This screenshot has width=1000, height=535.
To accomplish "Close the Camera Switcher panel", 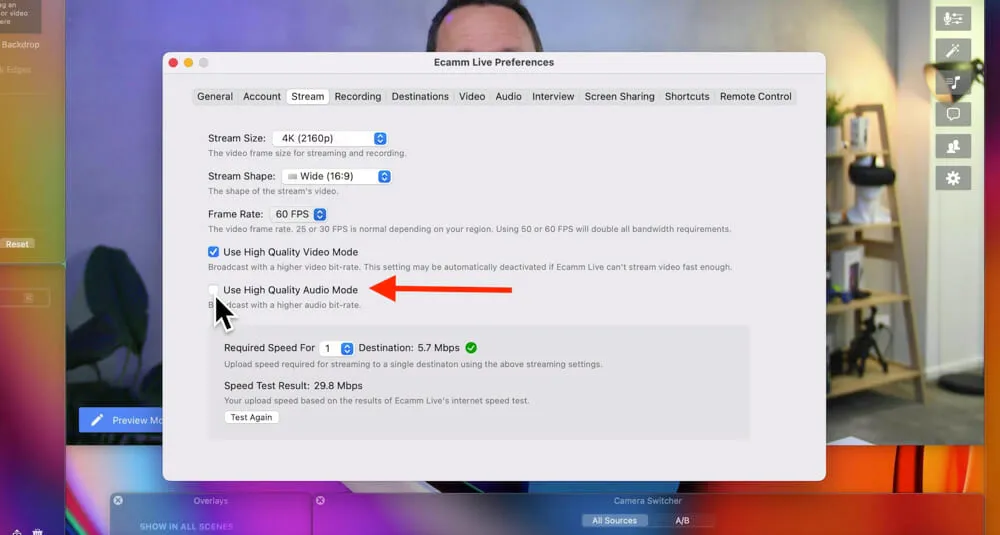I will click(x=320, y=501).
